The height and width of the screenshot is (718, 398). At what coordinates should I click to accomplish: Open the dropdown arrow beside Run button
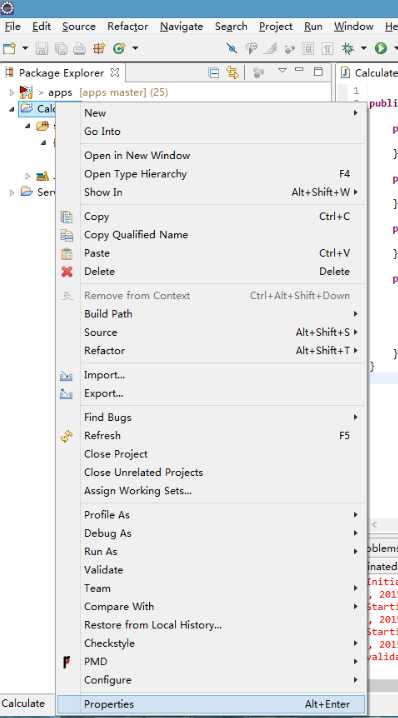(394, 48)
